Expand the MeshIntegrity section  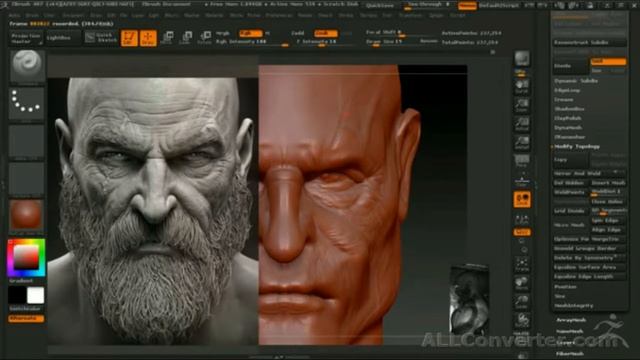point(574,306)
